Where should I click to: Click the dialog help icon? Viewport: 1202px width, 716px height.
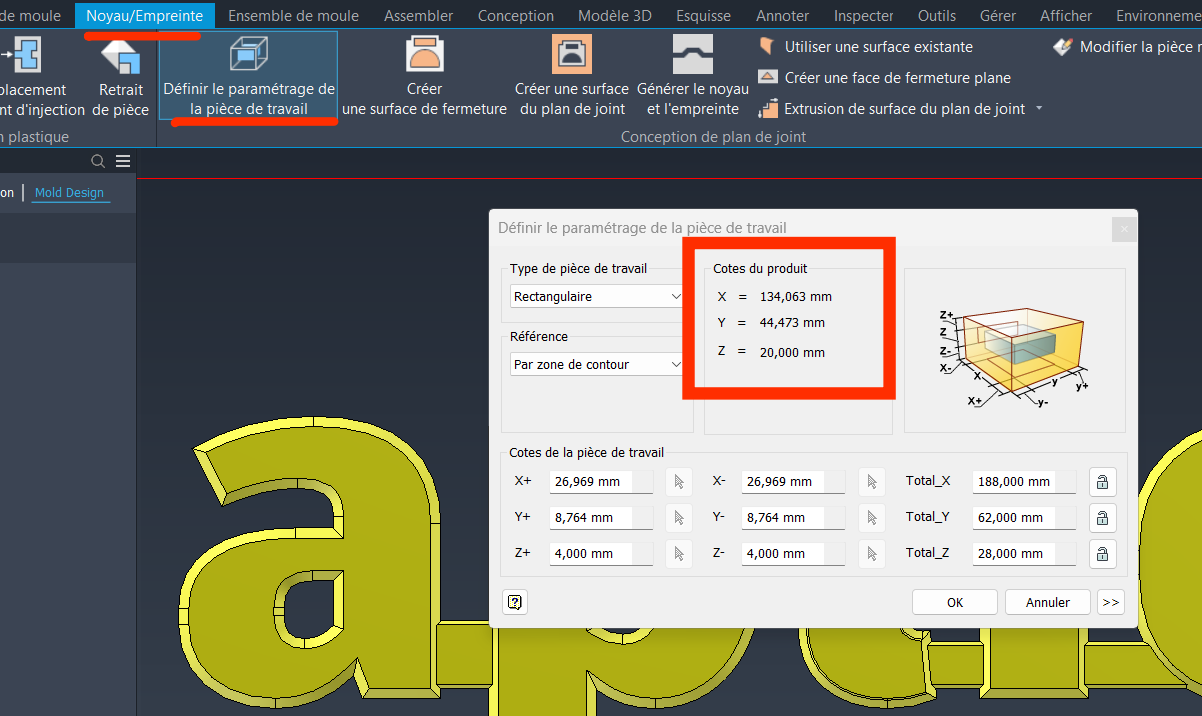(x=515, y=602)
